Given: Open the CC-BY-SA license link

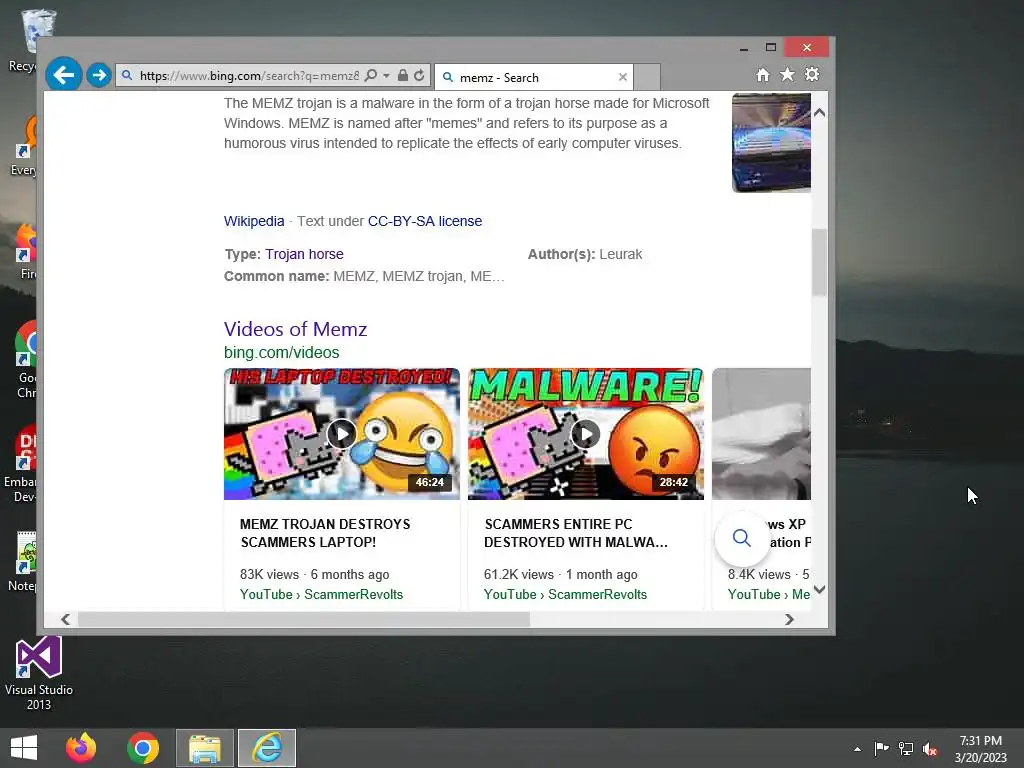Looking at the screenshot, I should pyautogui.click(x=424, y=221).
